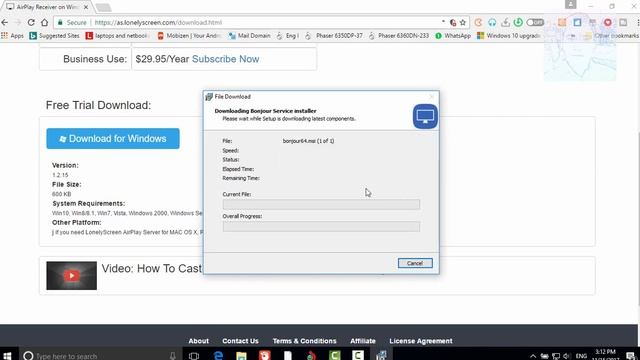640x360 pixels.
Task: Bookmark this page with the star icon
Action: (462, 22)
